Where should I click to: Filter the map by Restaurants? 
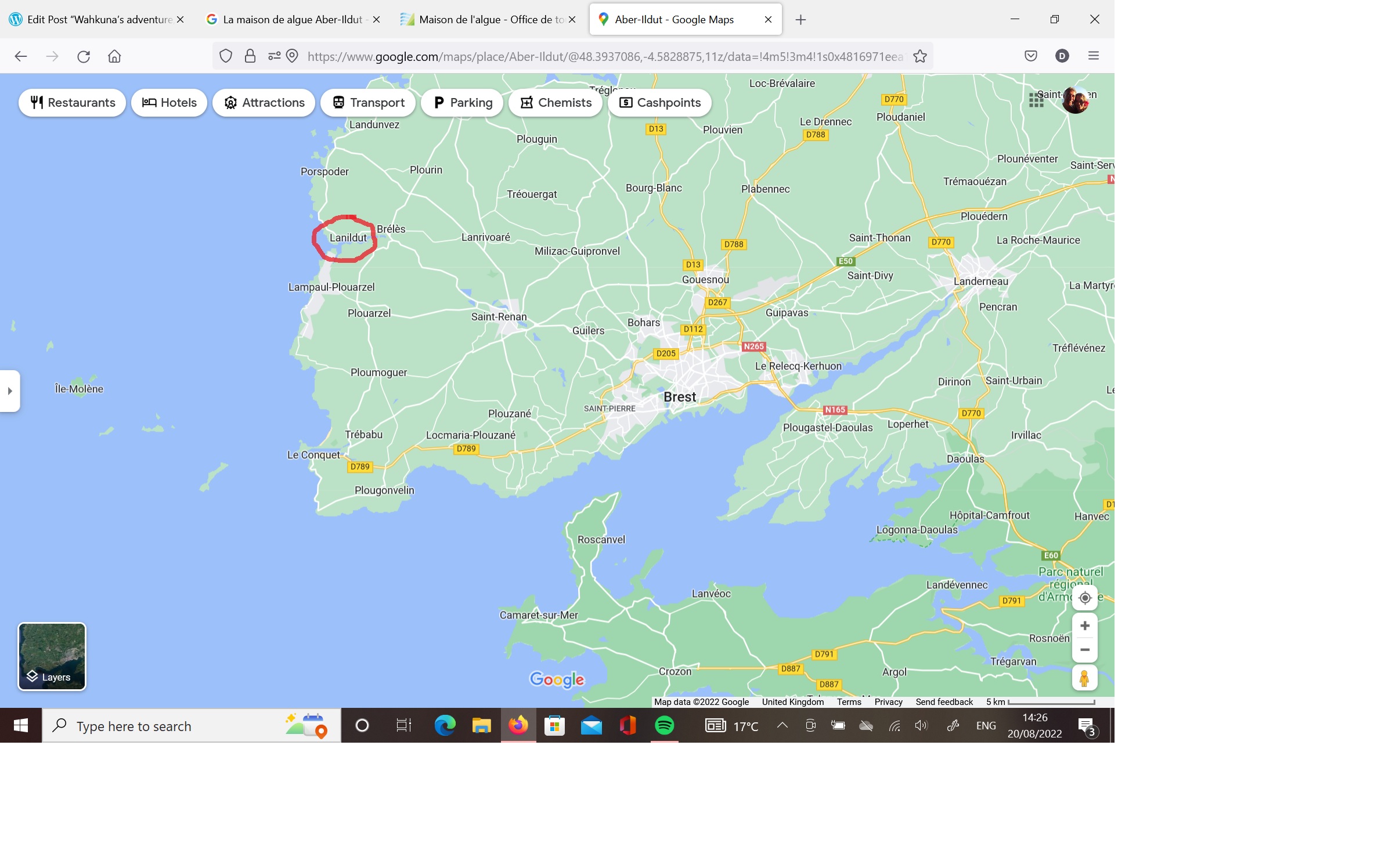73,103
